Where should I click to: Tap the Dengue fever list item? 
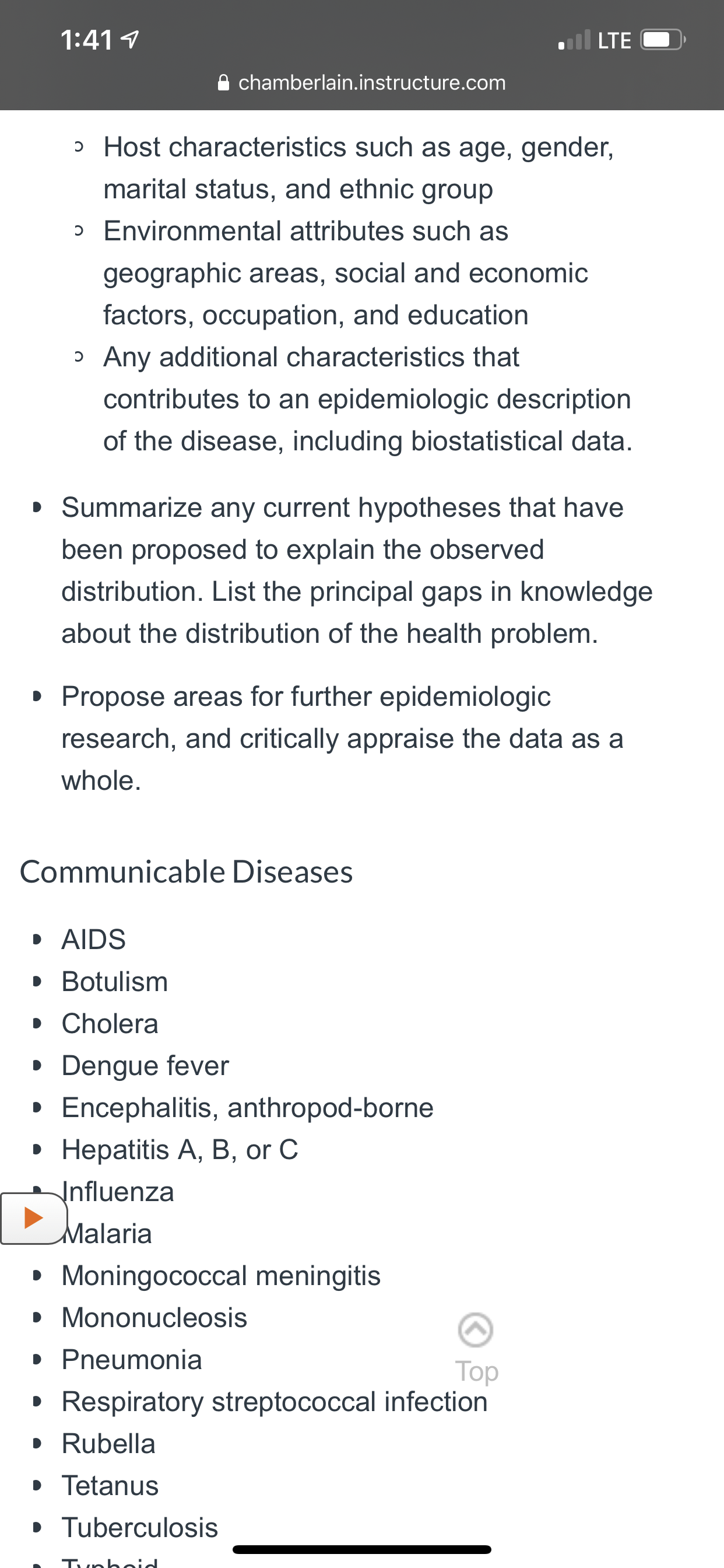(x=145, y=1065)
